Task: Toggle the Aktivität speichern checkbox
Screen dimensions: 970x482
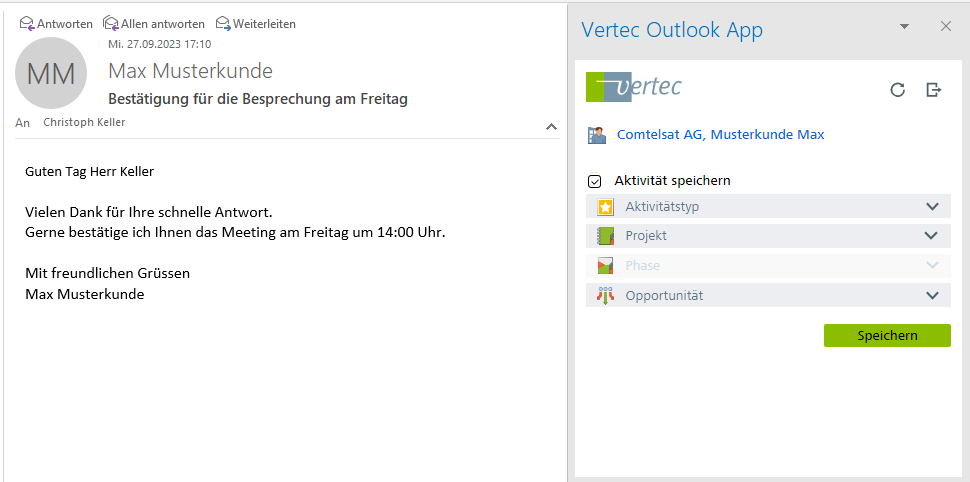Action: click(595, 181)
